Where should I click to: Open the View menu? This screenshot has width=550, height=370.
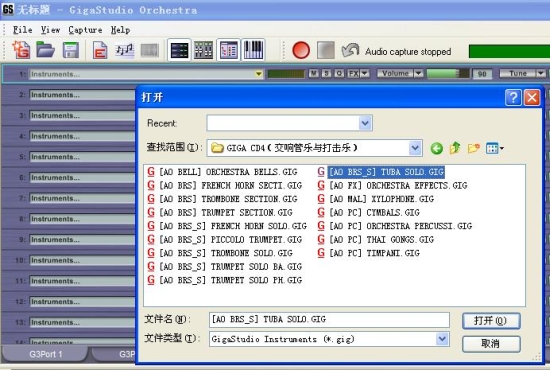pyautogui.click(x=50, y=30)
